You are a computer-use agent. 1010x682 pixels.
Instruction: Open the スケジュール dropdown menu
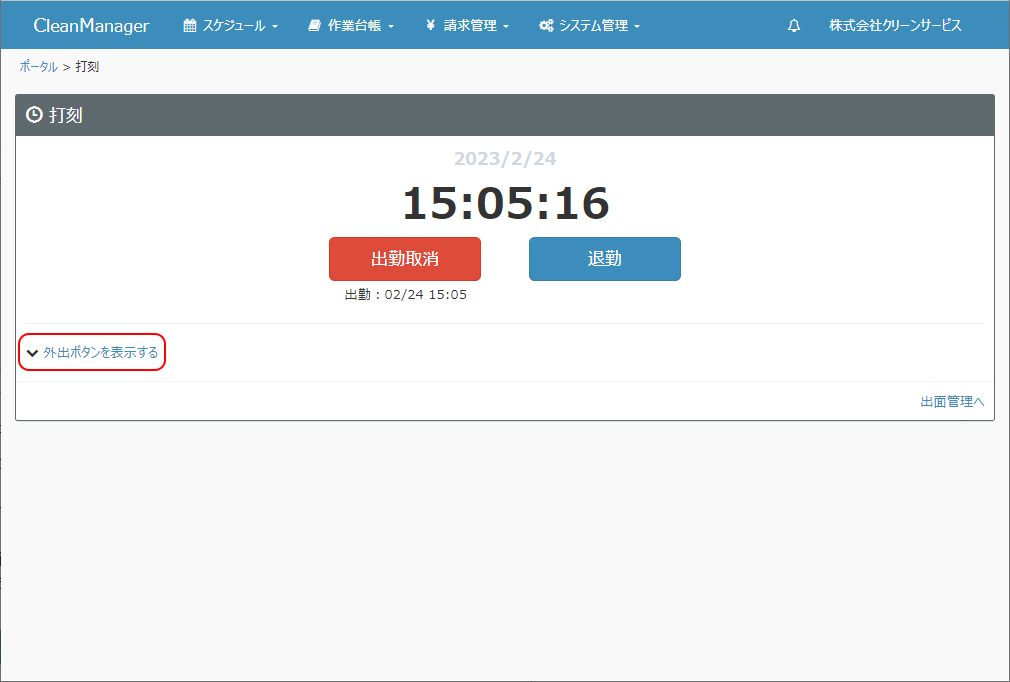(231, 26)
